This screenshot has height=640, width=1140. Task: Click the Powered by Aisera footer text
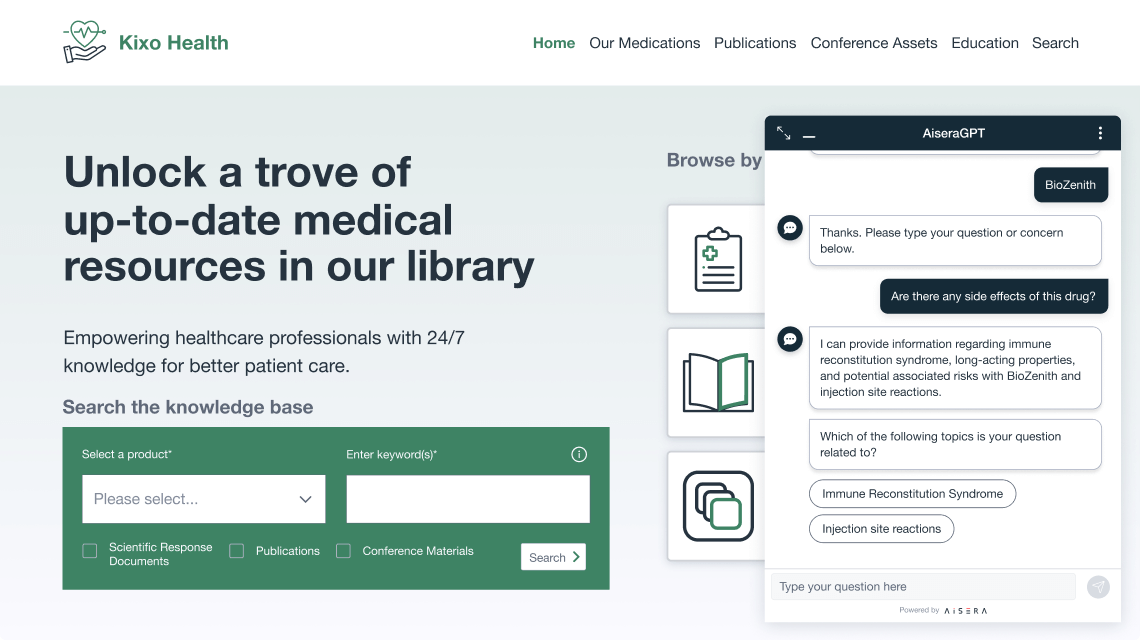(943, 610)
